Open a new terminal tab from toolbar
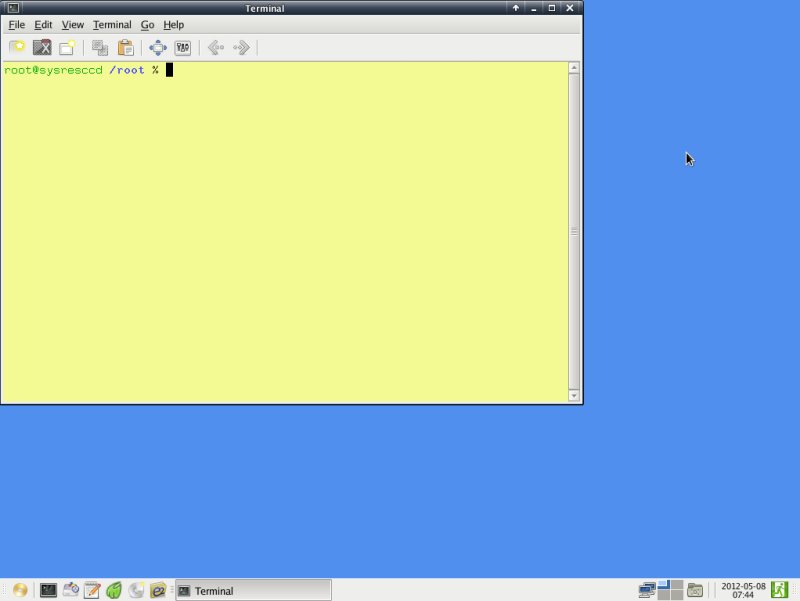 tap(17, 47)
